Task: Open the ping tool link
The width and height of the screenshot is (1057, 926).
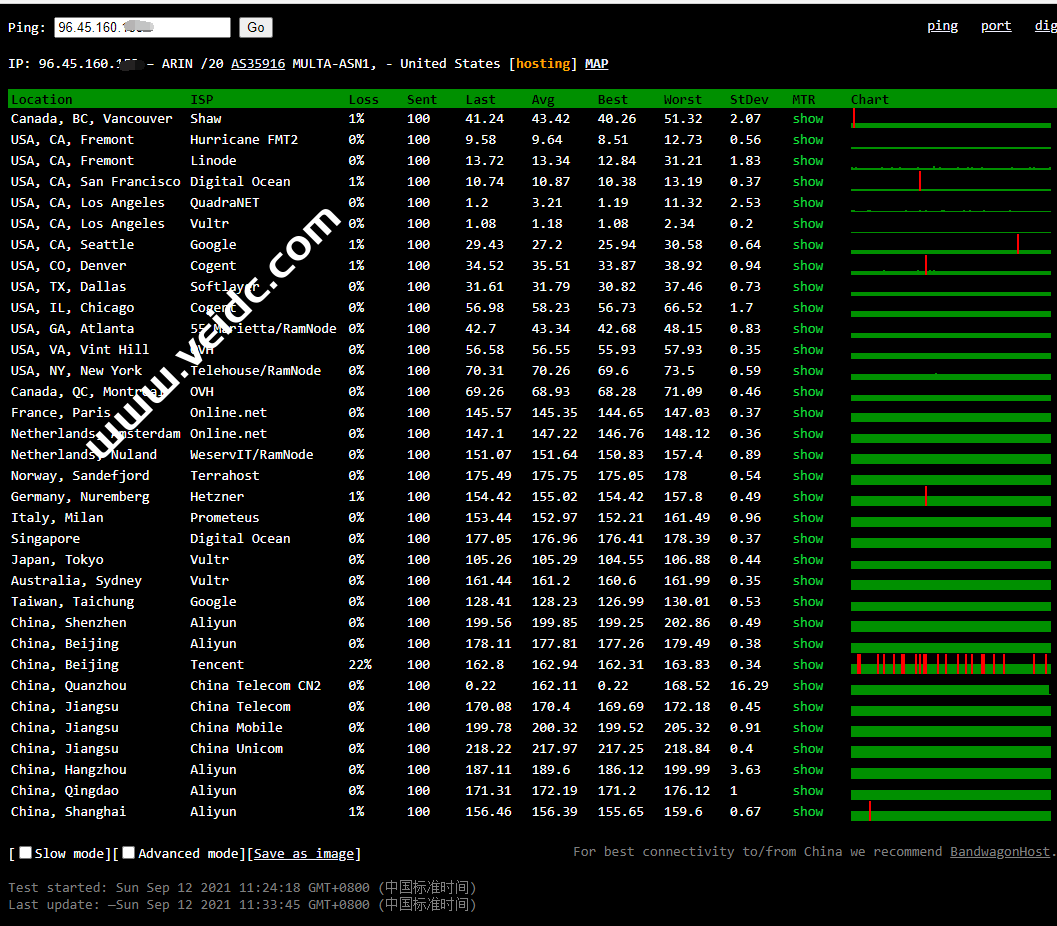Action: (x=942, y=26)
